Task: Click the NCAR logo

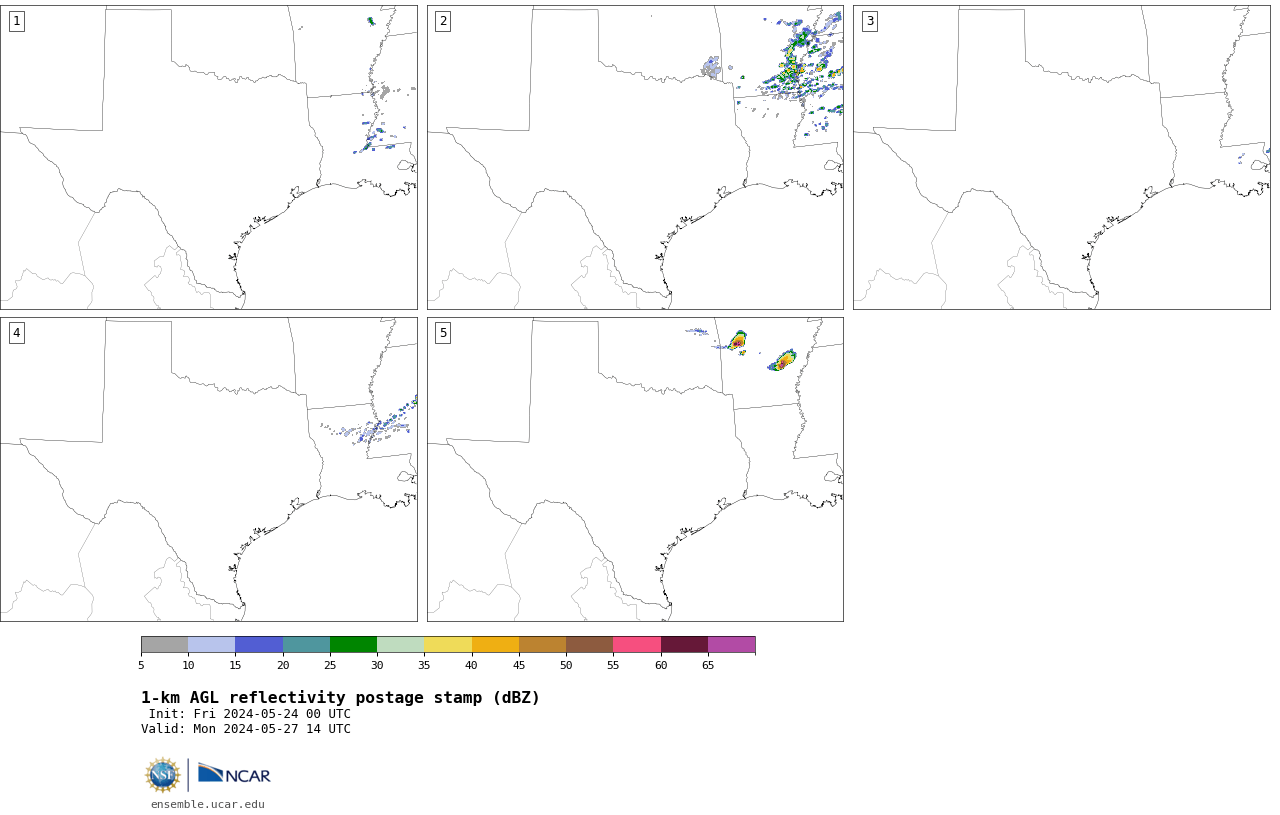Action: [x=234, y=774]
